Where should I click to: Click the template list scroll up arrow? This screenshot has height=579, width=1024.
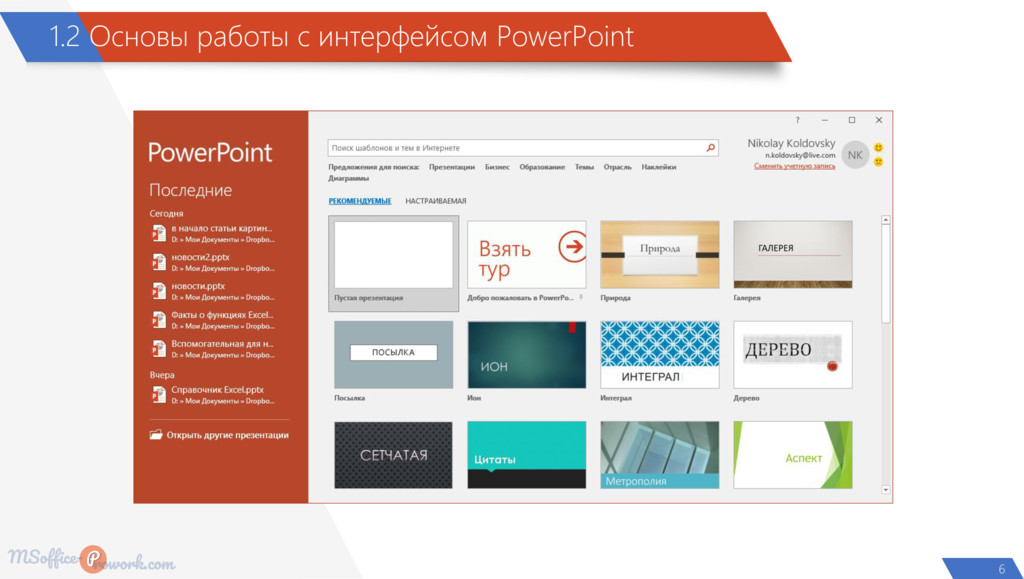pos(886,220)
